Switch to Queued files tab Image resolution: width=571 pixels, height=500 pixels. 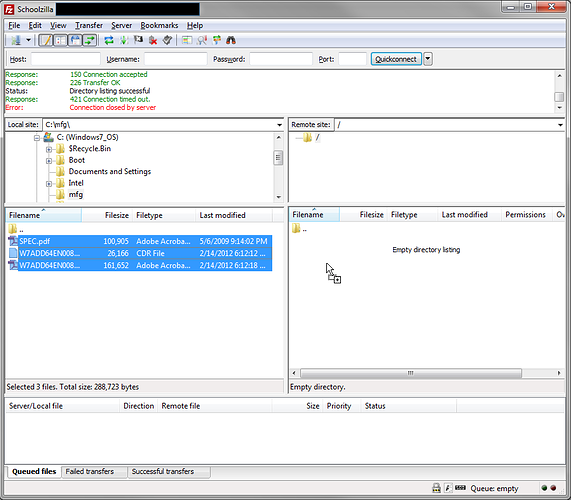pos(34,472)
